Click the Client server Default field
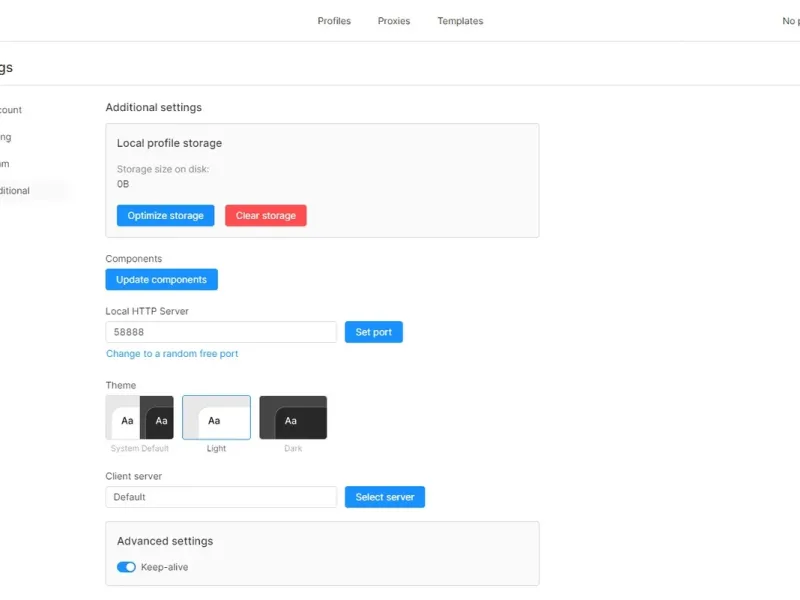The image size is (800, 600). click(x=221, y=497)
